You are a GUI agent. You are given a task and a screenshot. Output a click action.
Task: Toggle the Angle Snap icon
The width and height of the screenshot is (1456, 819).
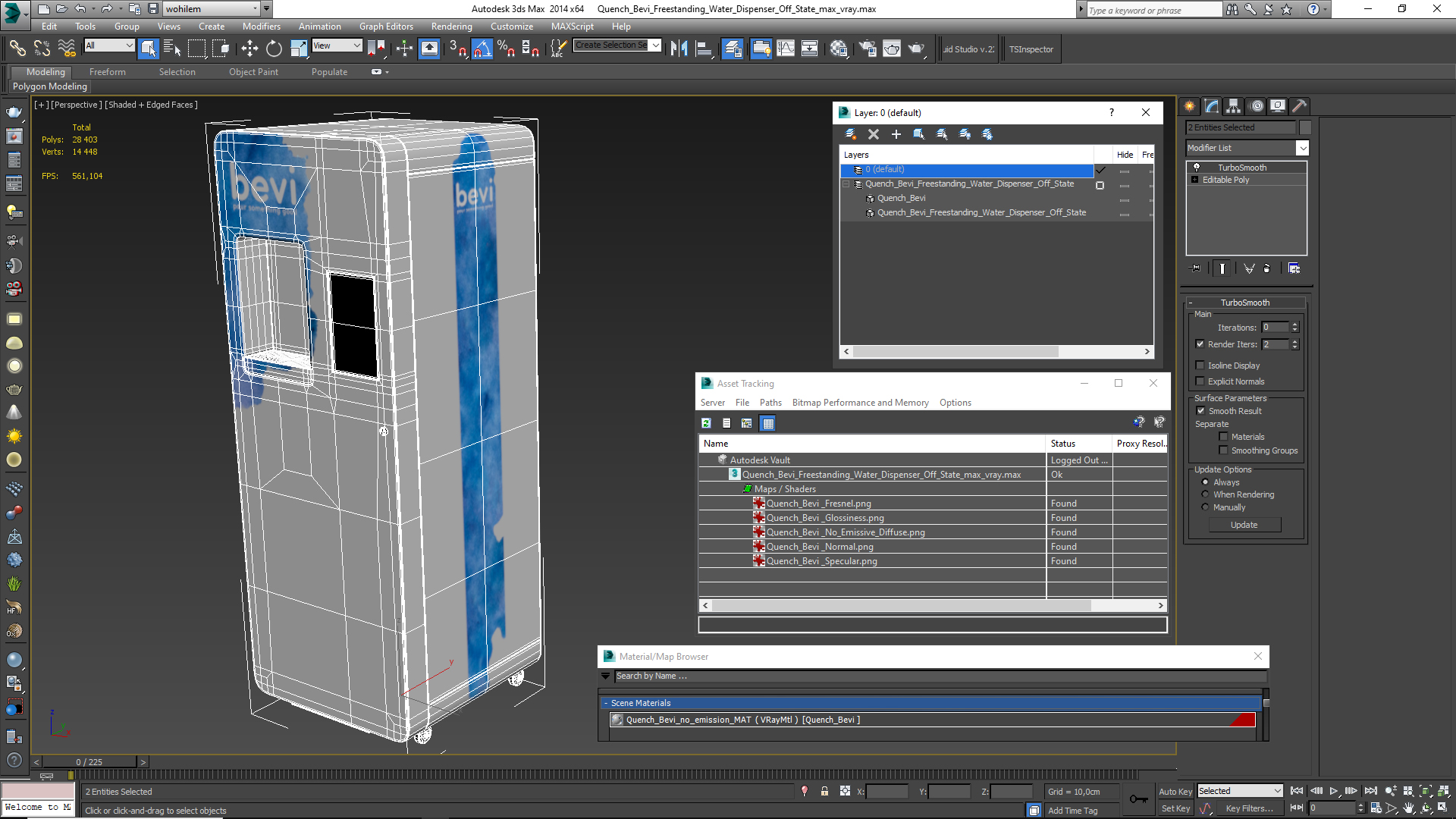point(482,49)
